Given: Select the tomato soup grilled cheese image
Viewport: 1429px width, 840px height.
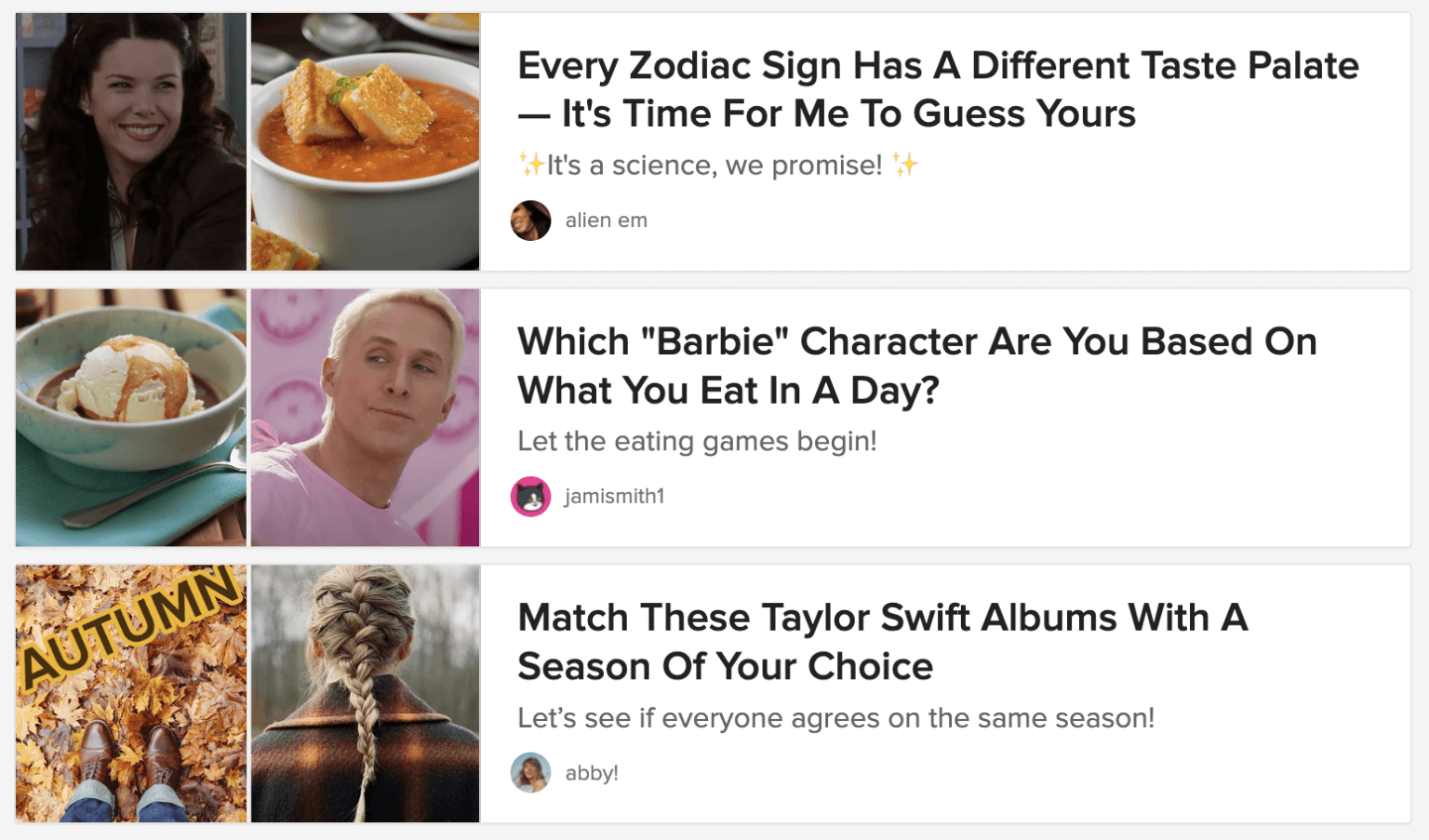Looking at the screenshot, I should point(366,141).
